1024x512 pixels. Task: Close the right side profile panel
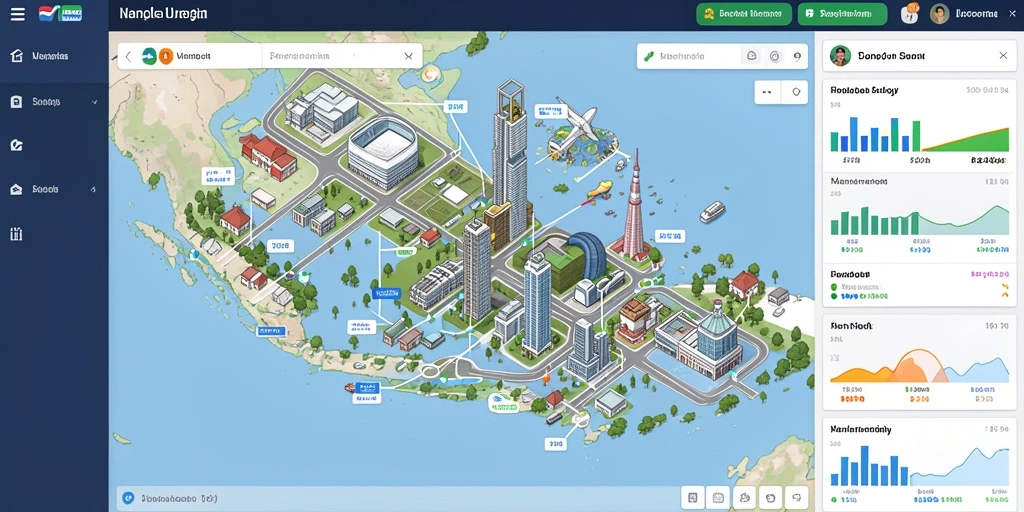(1003, 56)
